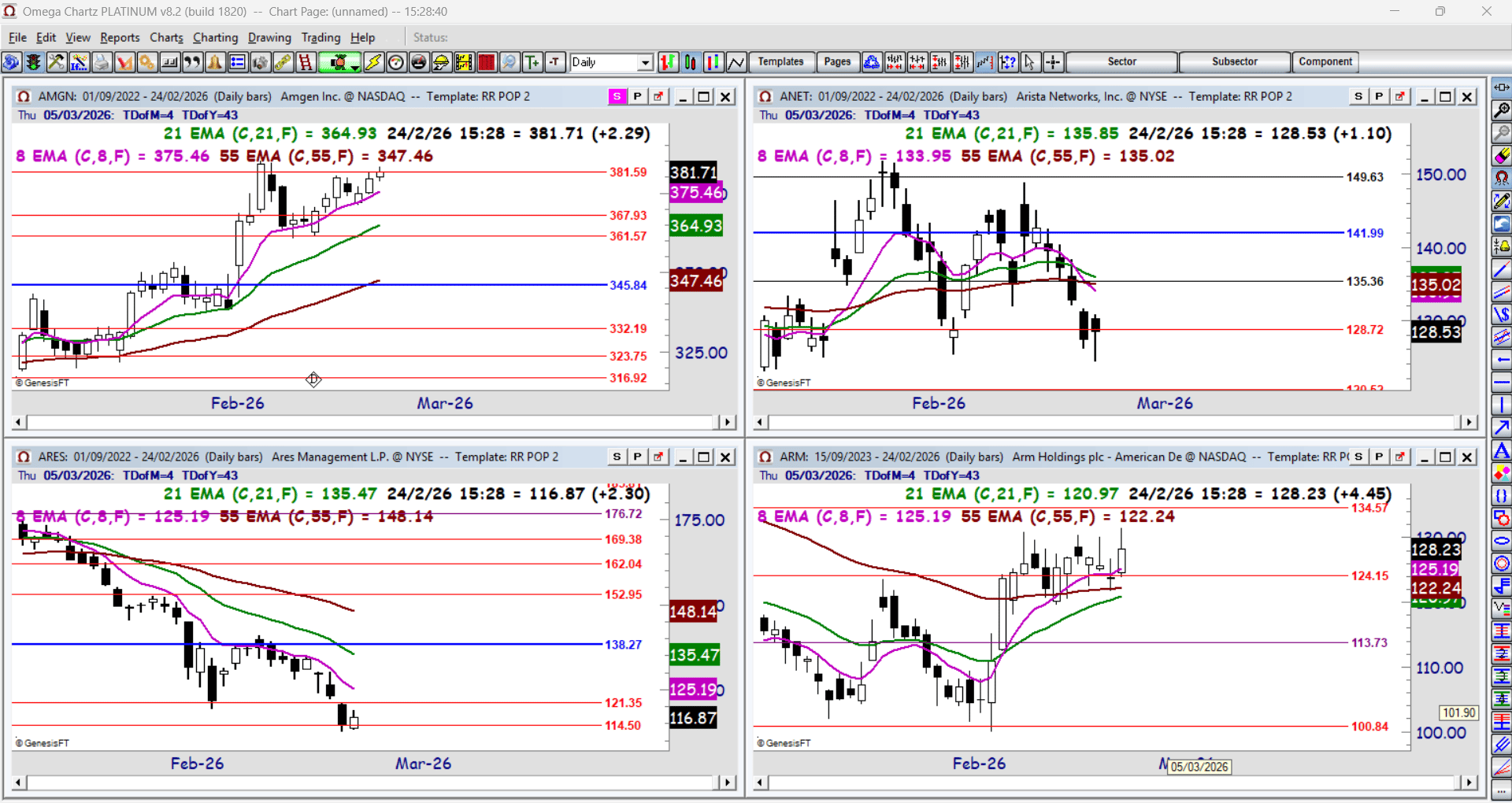Viewport: 1512px width, 803px height.
Task: Click the bell alerts toolbar icon
Action: [215, 62]
